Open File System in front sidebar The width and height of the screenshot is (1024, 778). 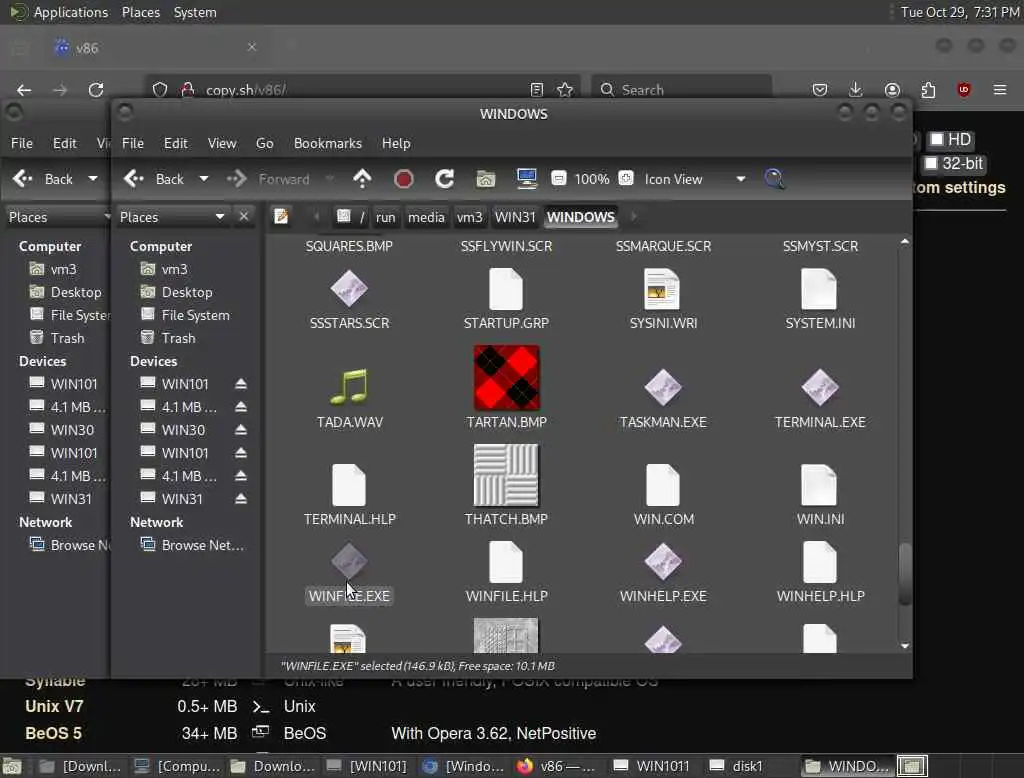[186, 315]
